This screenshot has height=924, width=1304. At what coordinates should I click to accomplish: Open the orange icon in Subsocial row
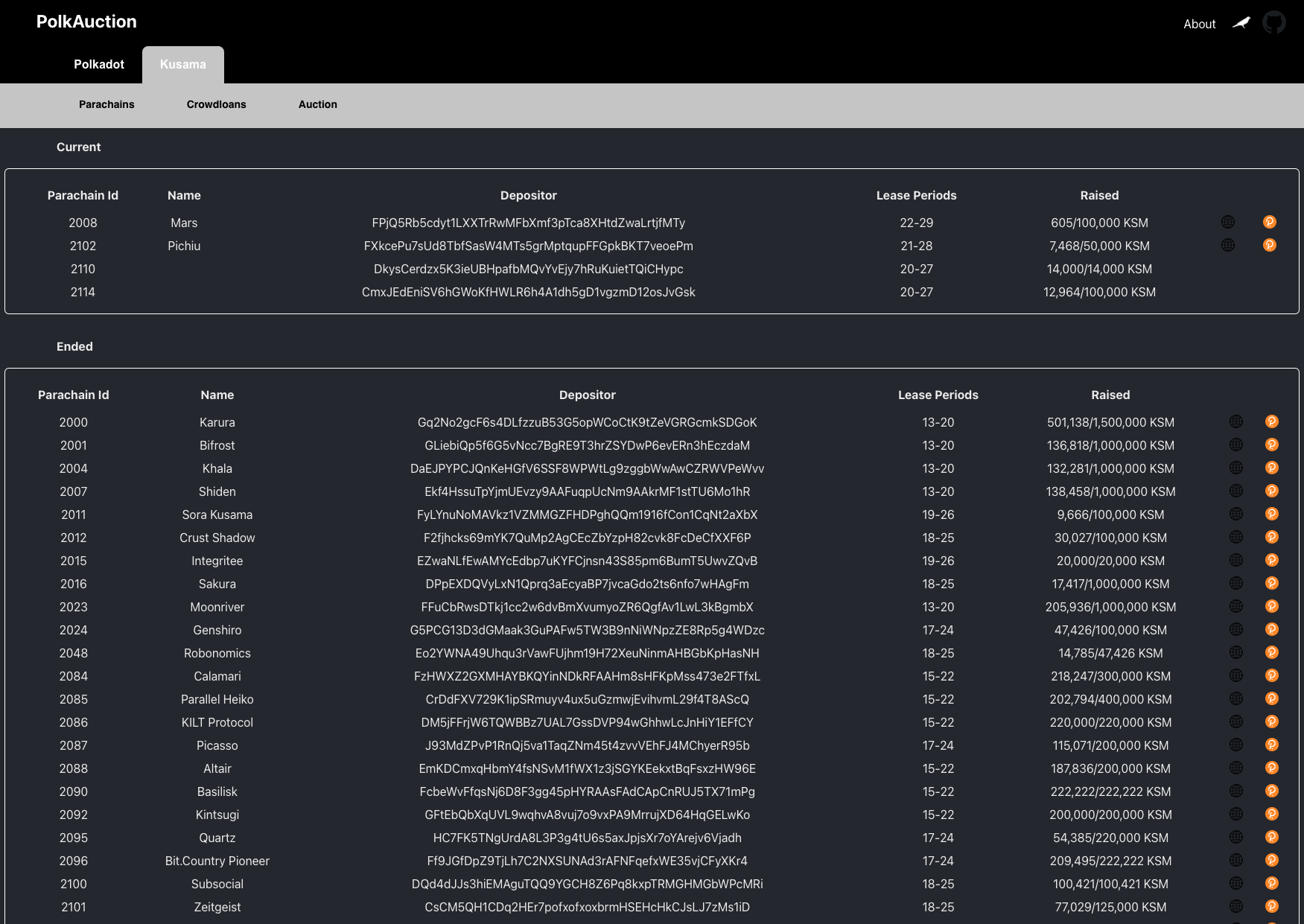pyautogui.click(x=1272, y=883)
